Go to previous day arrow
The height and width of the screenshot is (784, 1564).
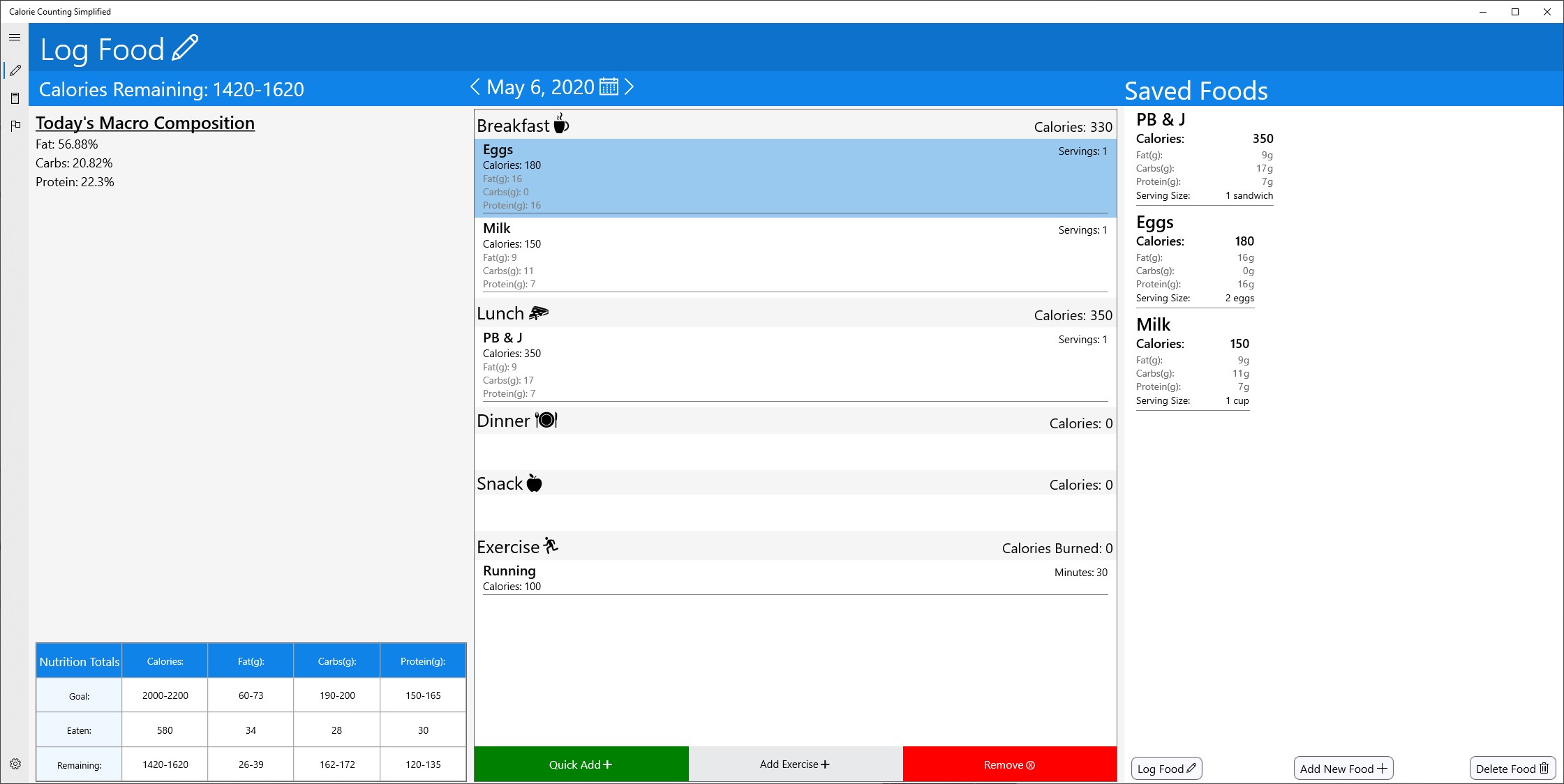(475, 87)
